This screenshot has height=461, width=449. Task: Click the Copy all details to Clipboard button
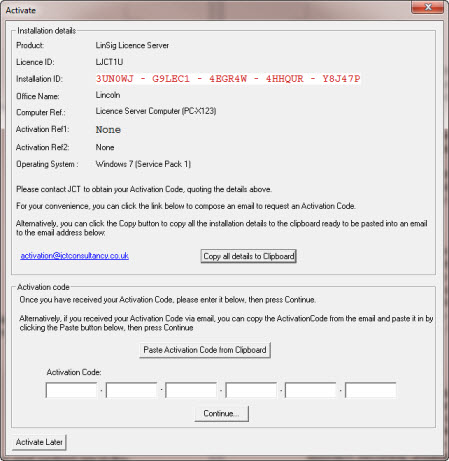pyautogui.click(x=248, y=256)
